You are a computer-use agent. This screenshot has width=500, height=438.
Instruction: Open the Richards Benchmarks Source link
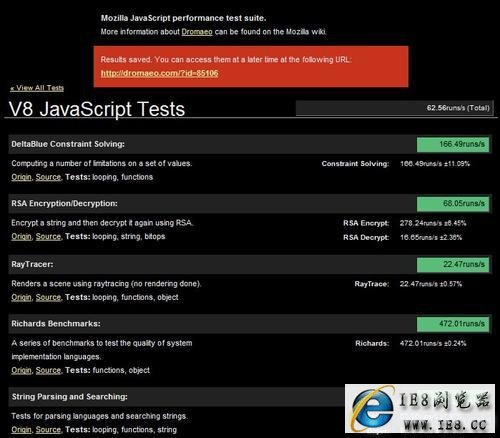[48, 370]
